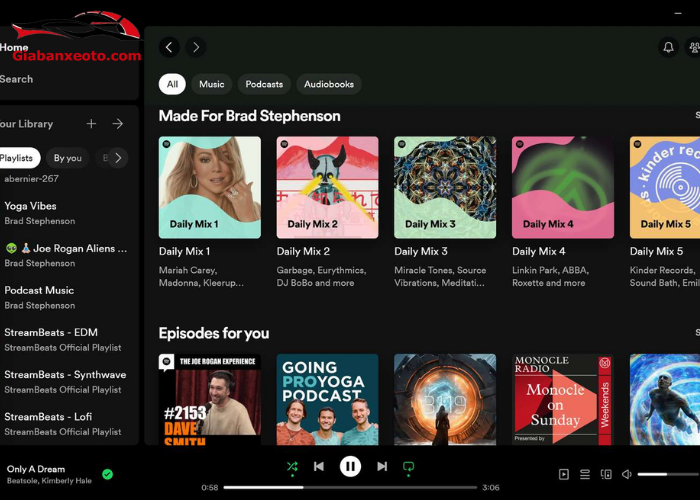Open the glowing portal episode artwork
This screenshot has width=700, height=500.
click(x=445, y=400)
